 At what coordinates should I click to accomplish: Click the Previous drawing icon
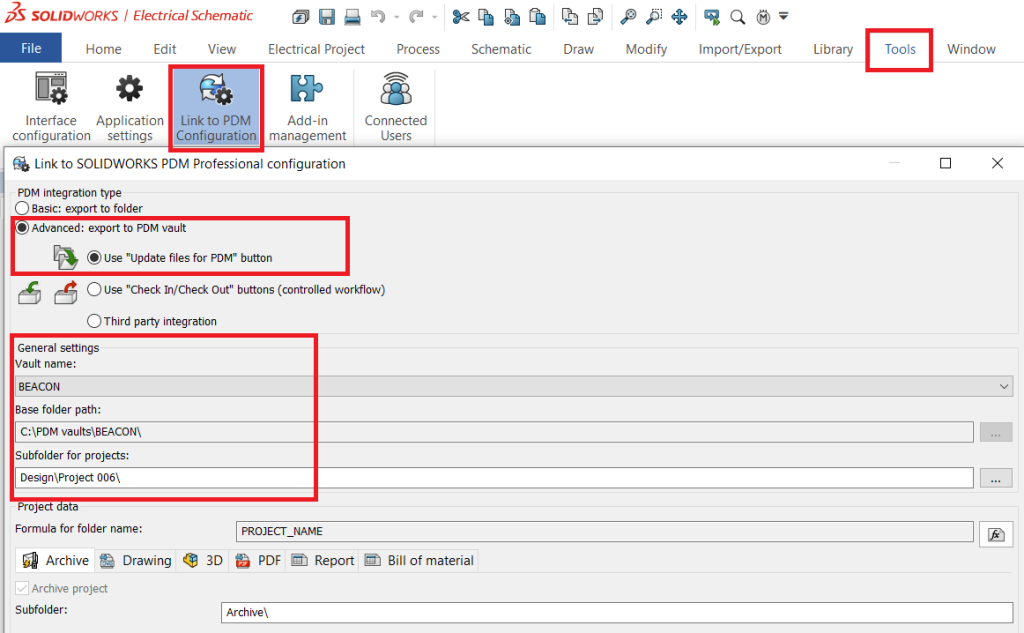569,17
